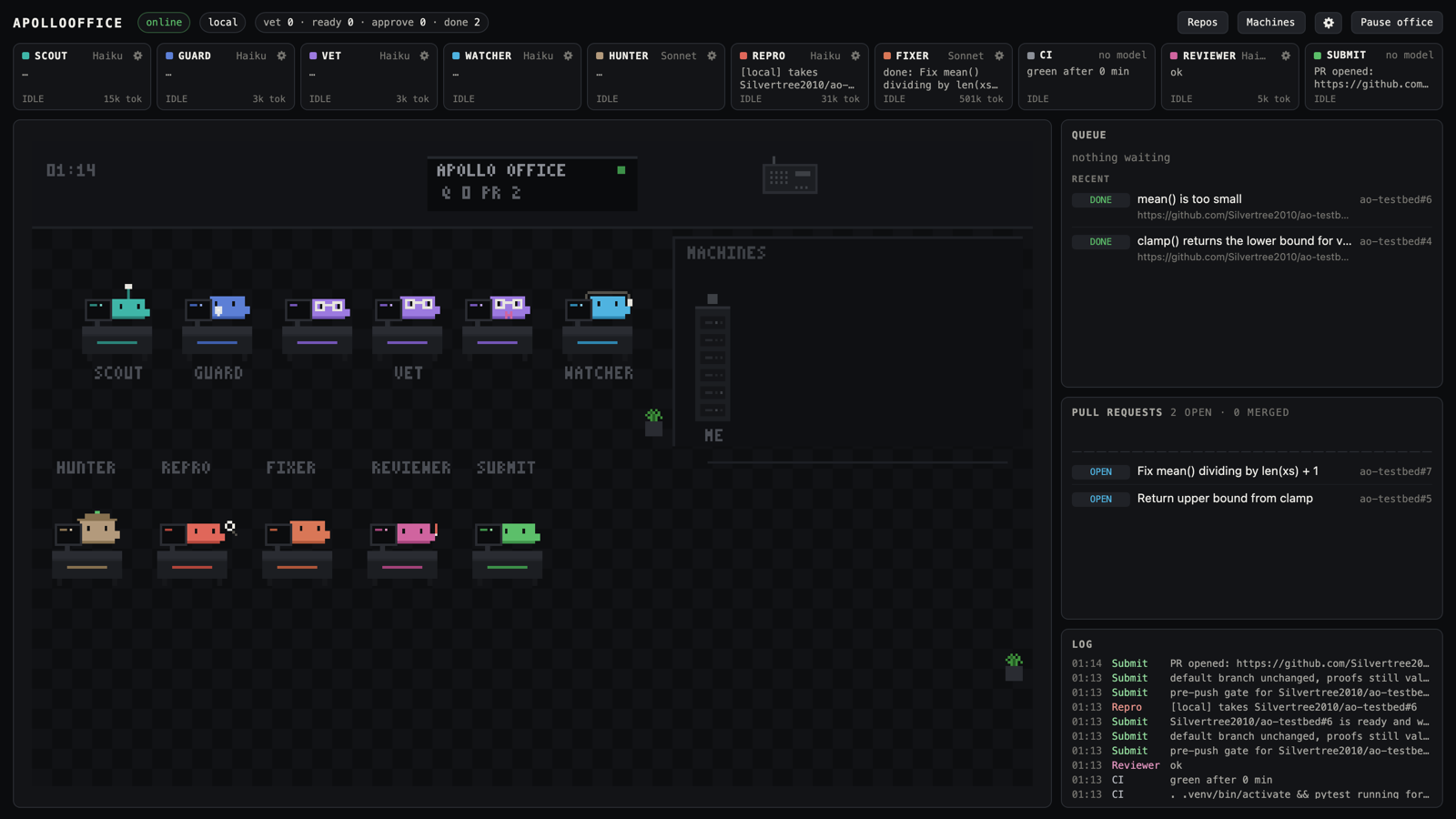Open PR 'Fix mean() dividing by len(xs) + 1'
1456x819 pixels.
(1251, 471)
